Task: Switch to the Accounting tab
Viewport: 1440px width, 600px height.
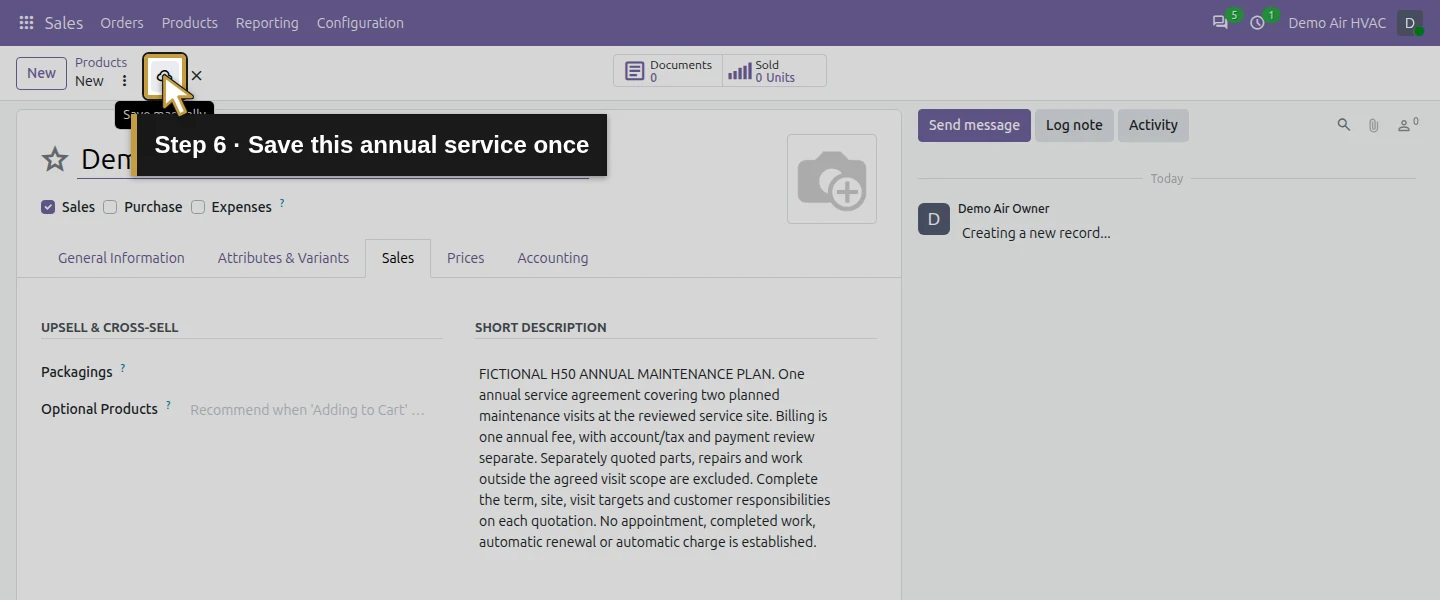Action: 552,258
